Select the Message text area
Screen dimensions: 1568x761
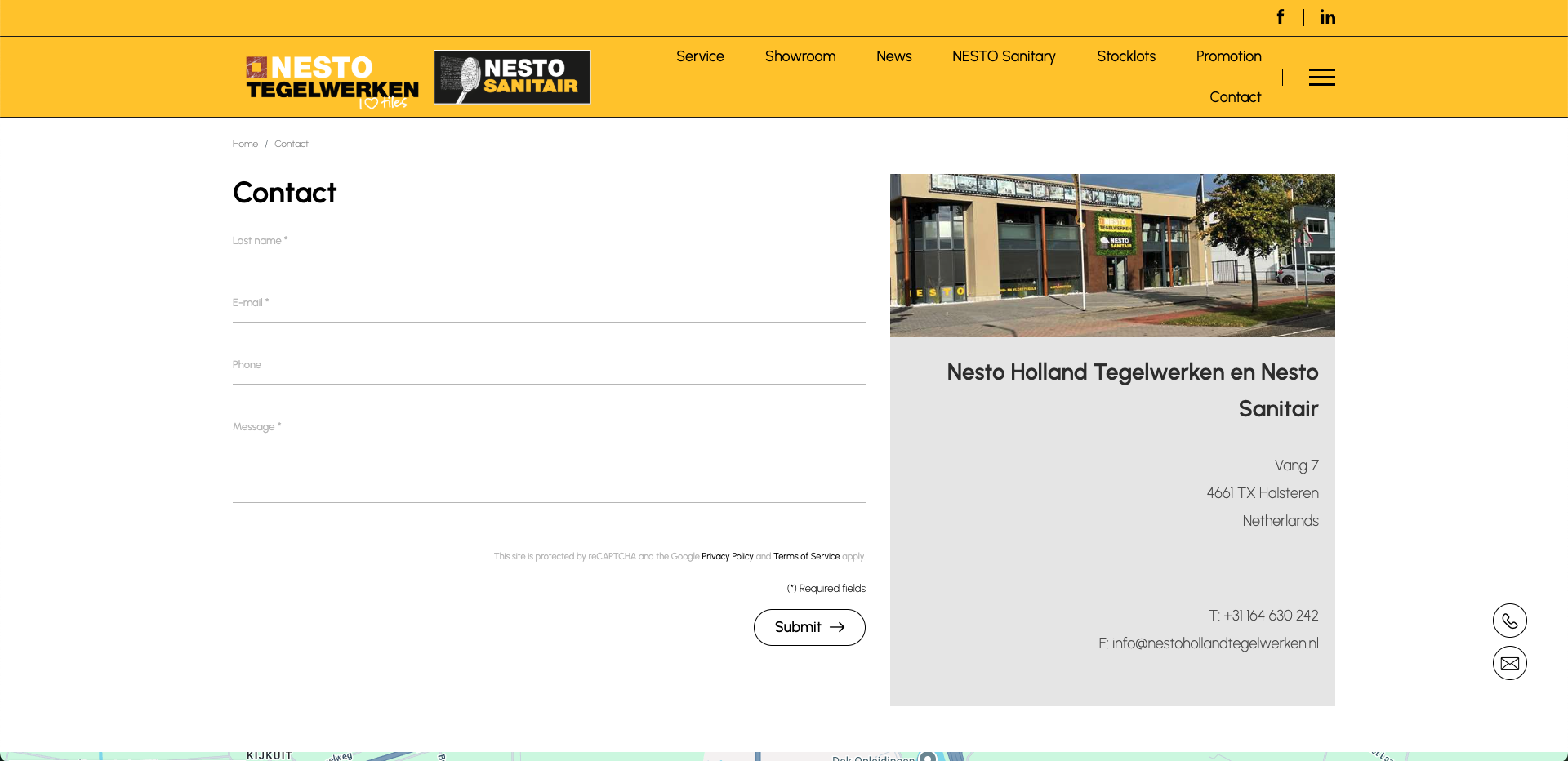point(548,459)
